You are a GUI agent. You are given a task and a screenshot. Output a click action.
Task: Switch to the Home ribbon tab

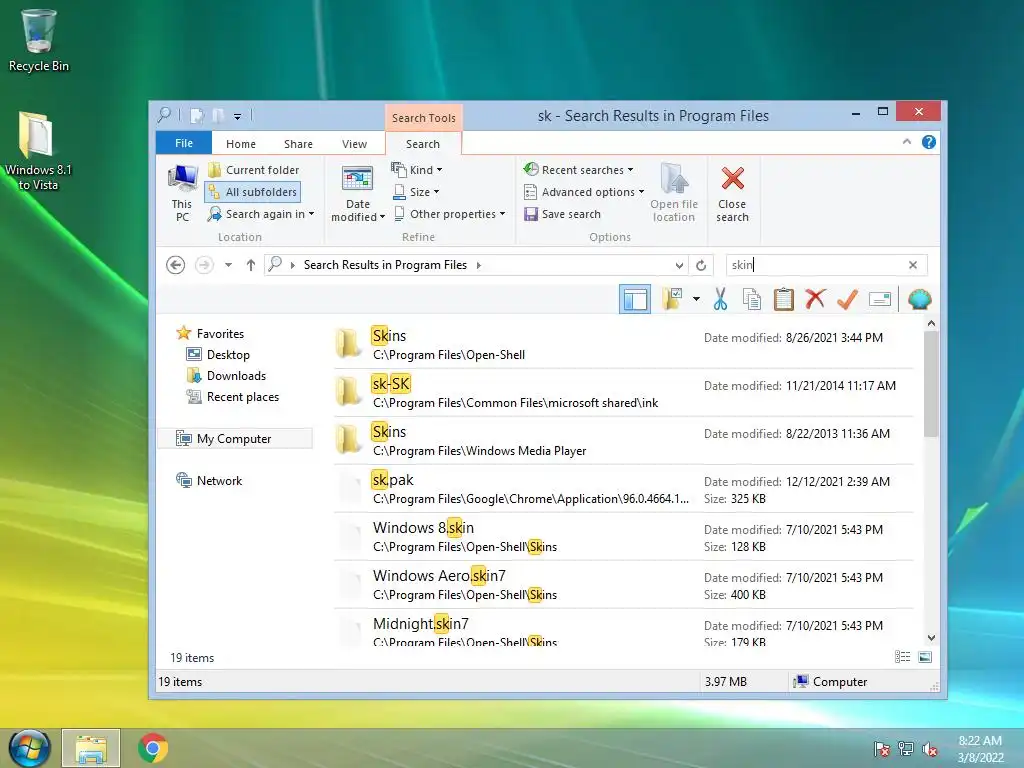(241, 144)
